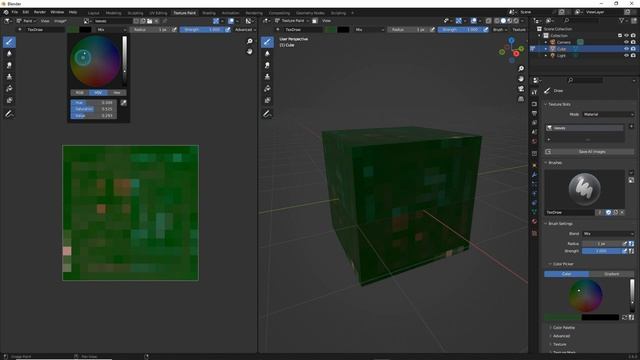Open Advanced dropdown in image editor header
This screenshot has height=360, width=640.
coord(245,29)
